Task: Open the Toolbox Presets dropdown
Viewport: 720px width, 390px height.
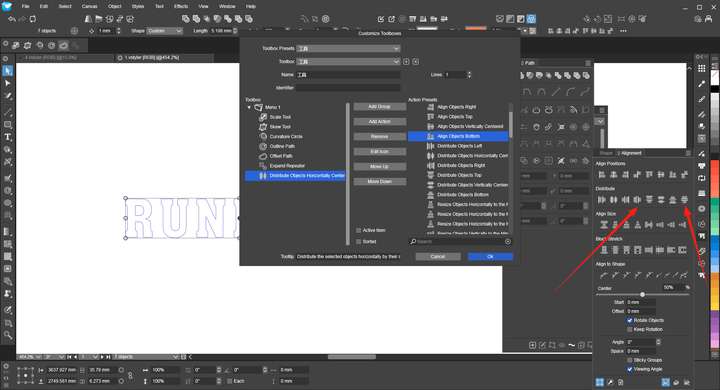Action: [349, 48]
